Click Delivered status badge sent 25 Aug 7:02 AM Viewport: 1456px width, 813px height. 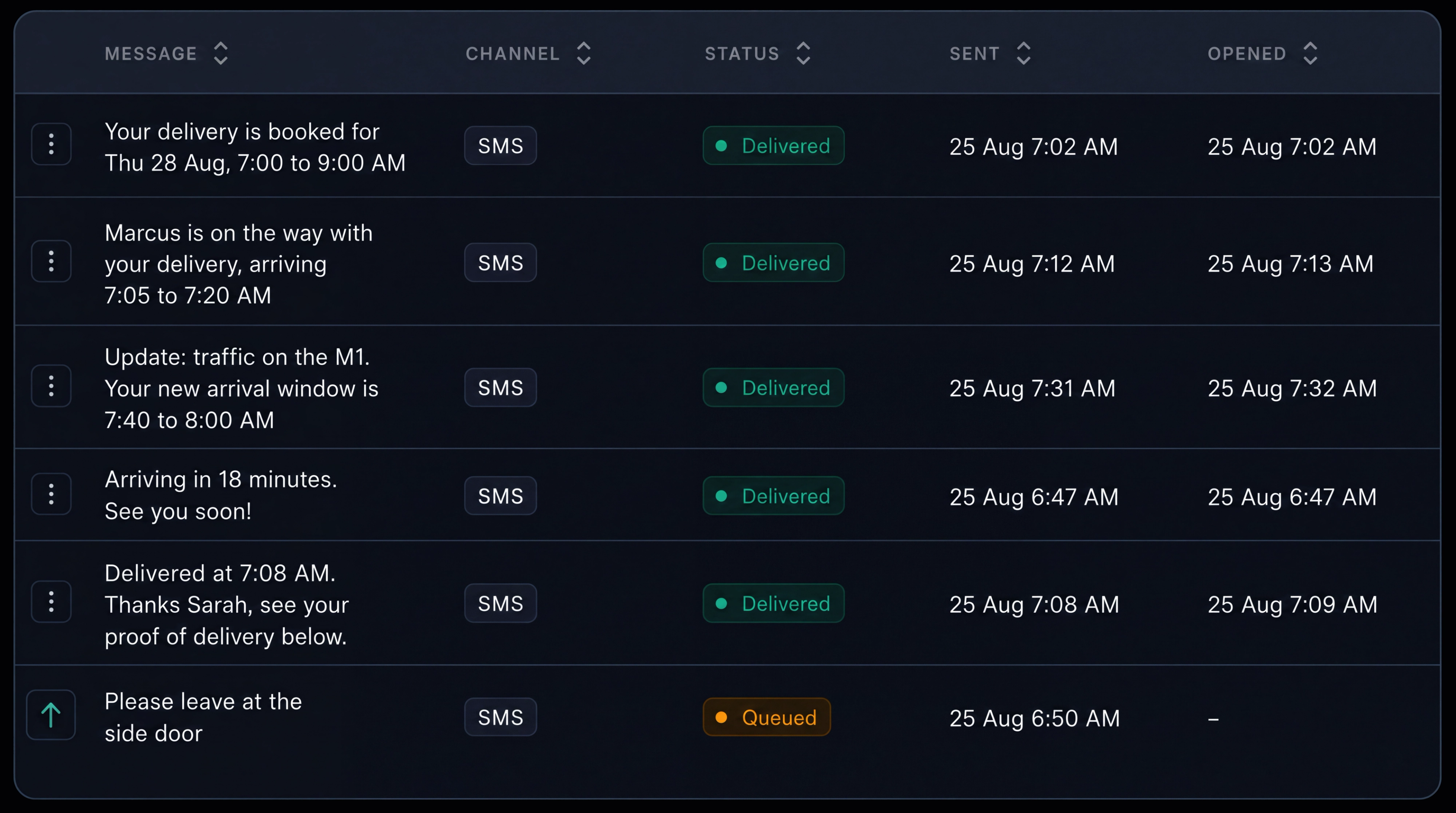(773, 145)
